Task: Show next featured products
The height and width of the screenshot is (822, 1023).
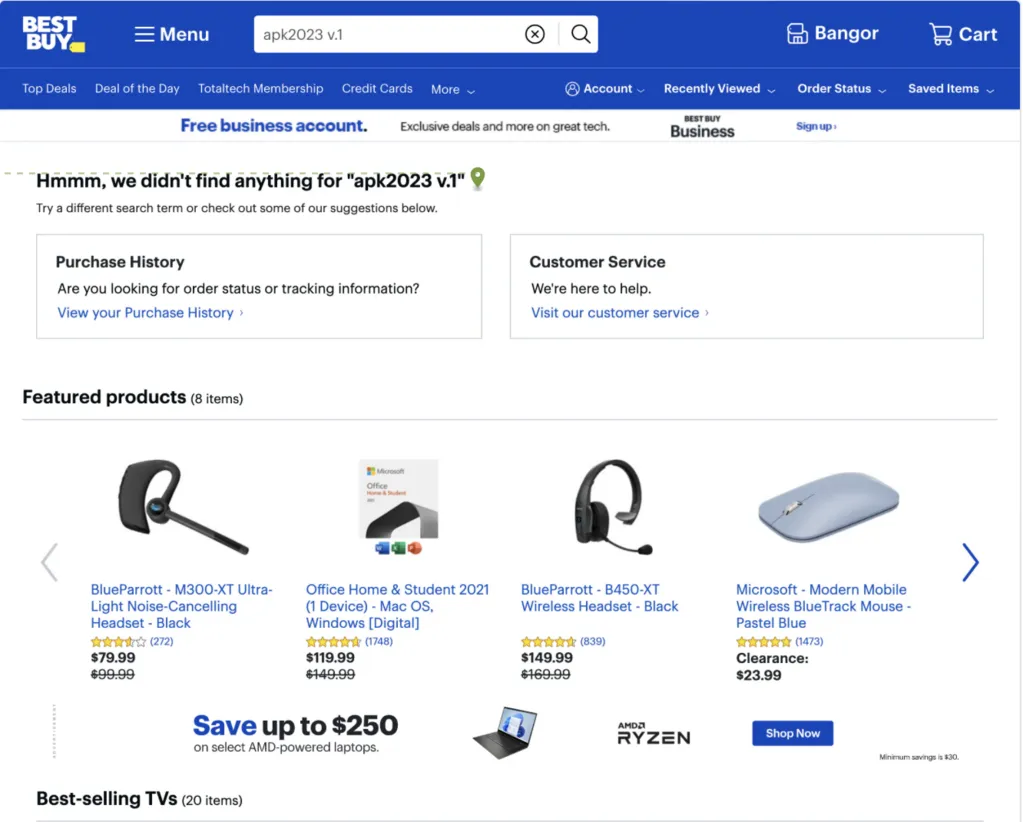Action: 969,562
